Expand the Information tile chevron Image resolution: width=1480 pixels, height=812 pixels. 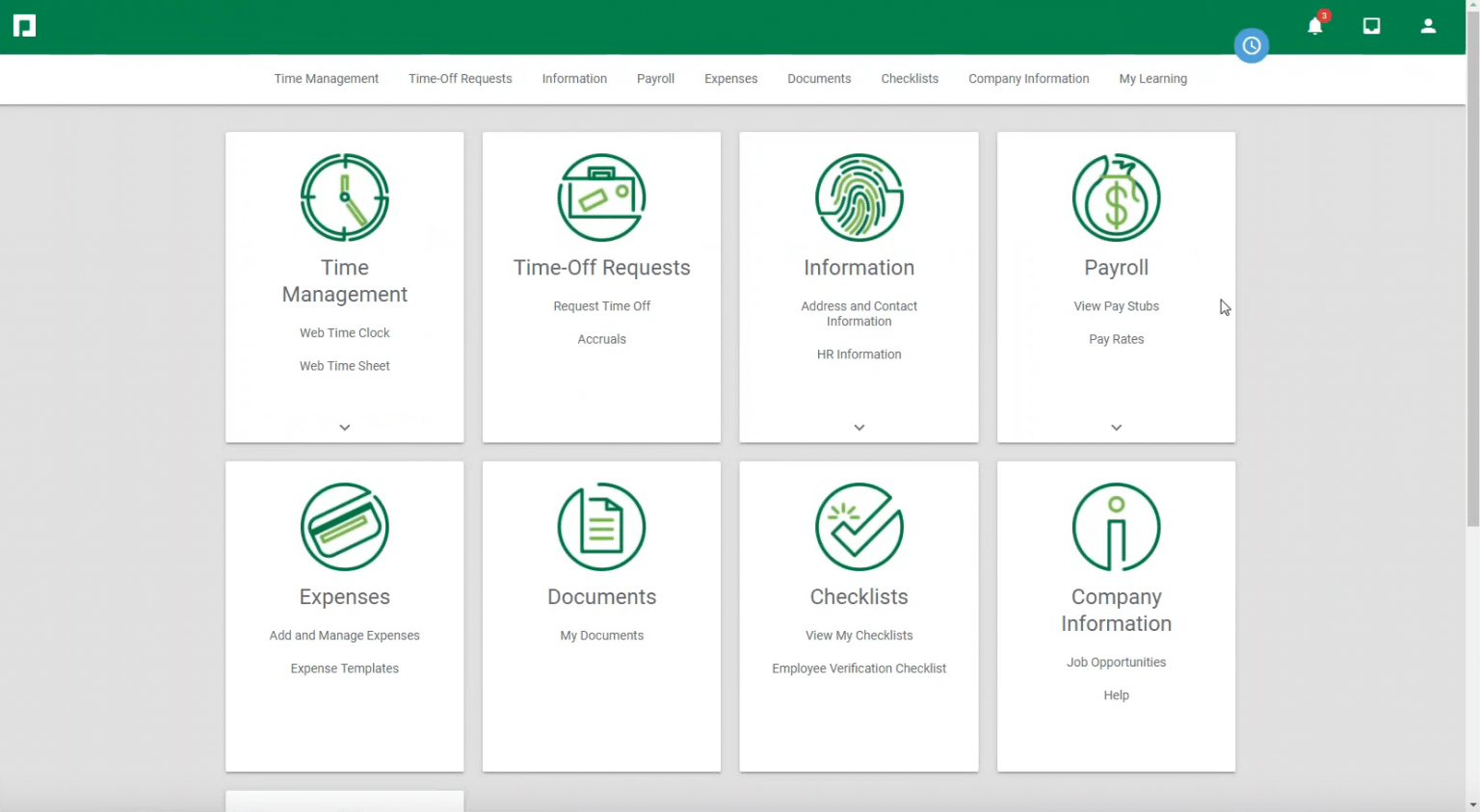[x=859, y=427]
